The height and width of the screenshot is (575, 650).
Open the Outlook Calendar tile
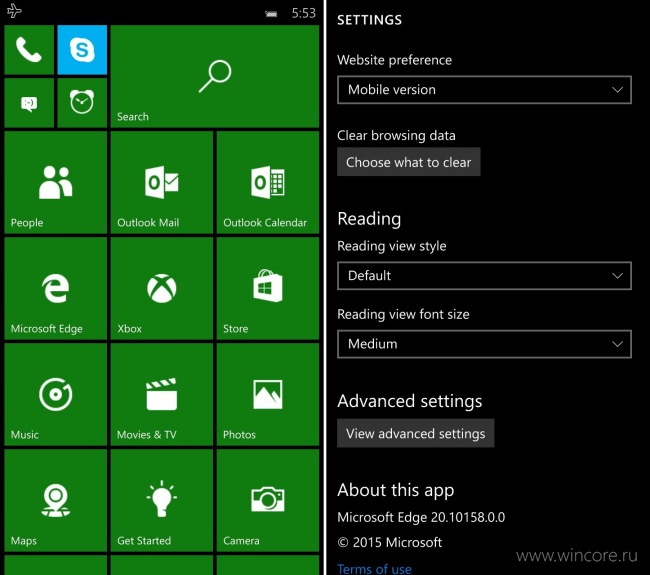(268, 182)
